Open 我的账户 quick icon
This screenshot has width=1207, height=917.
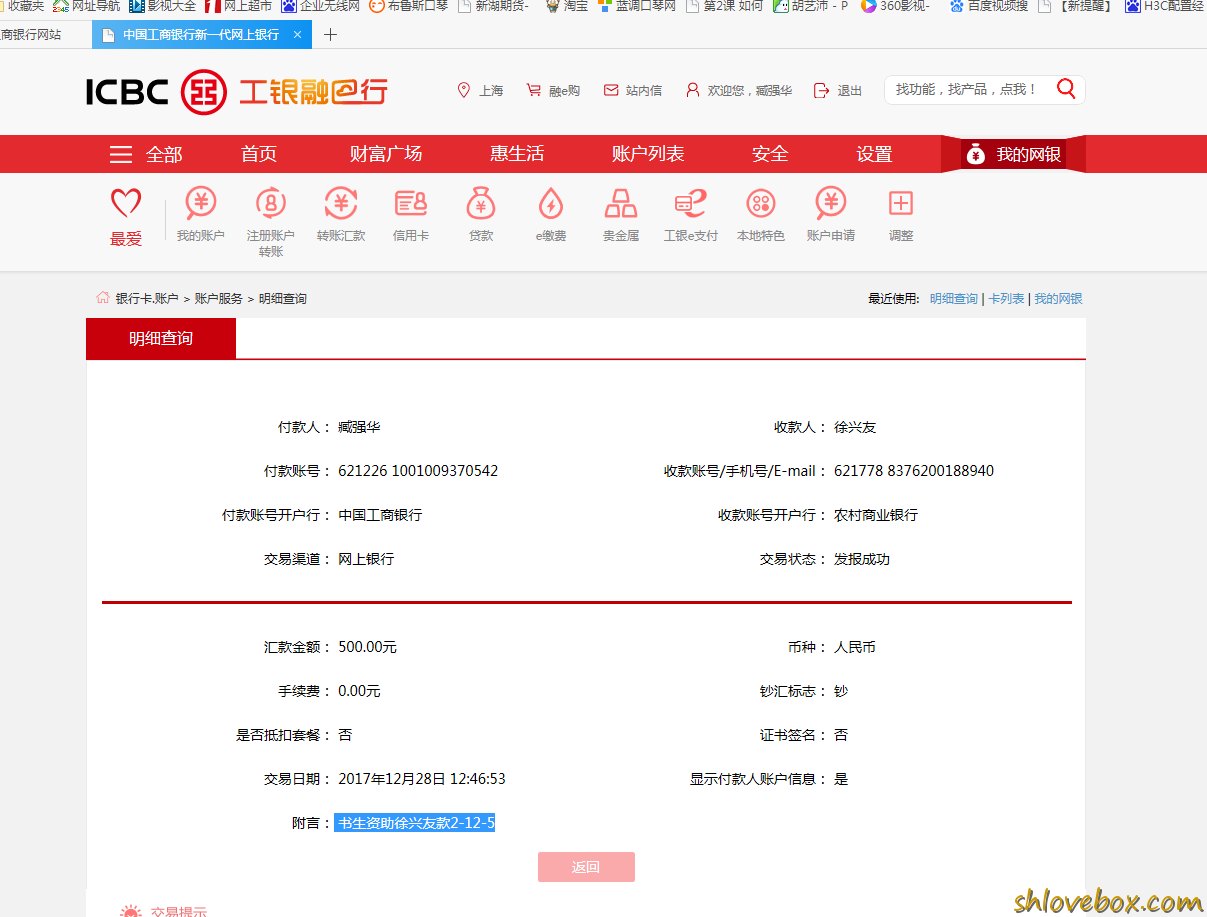tap(201, 214)
